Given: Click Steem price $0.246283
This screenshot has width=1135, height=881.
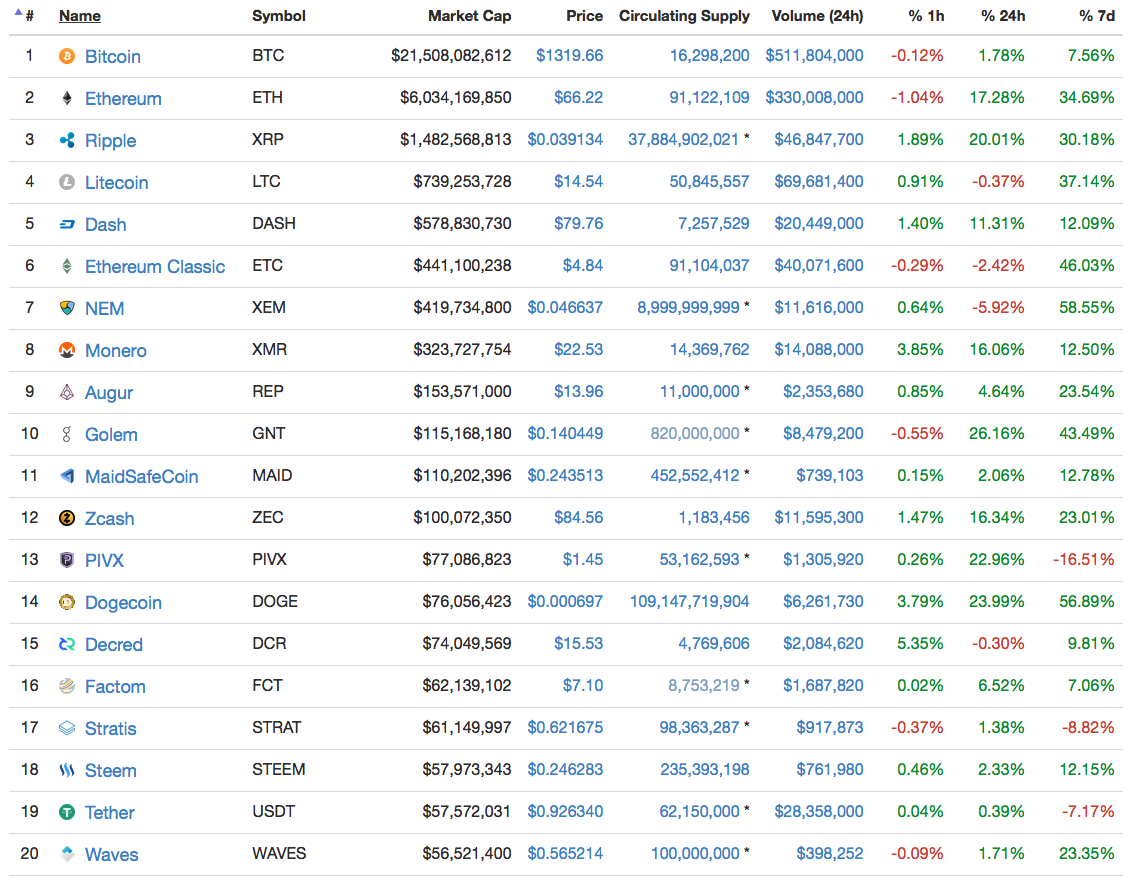Looking at the screenshot, I should coord(565,770).
